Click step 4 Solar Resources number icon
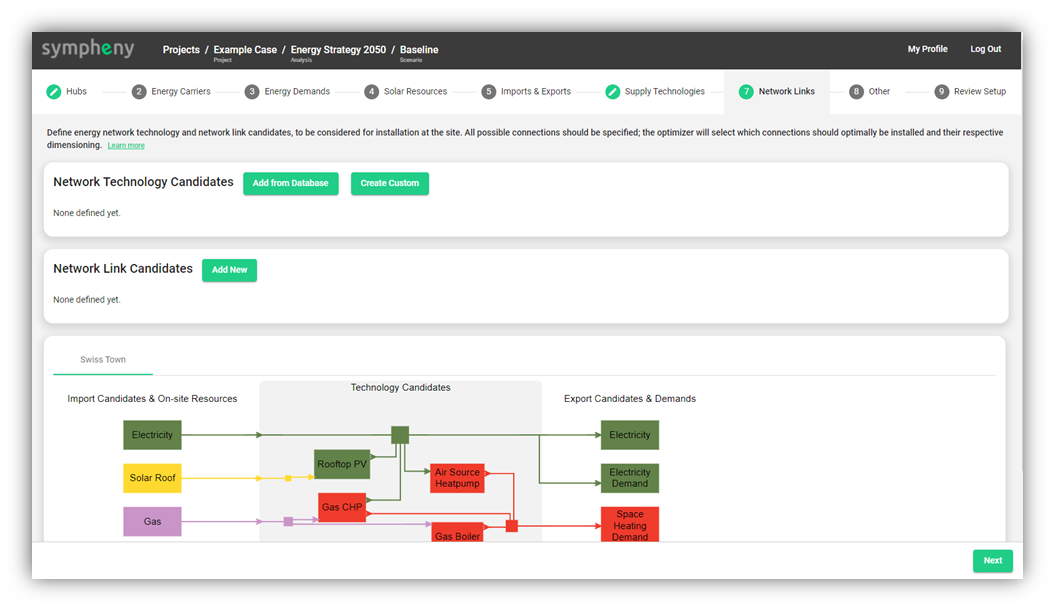This screenshot has height=611, width=1055. pyautogui.click(x=371, y=92)
